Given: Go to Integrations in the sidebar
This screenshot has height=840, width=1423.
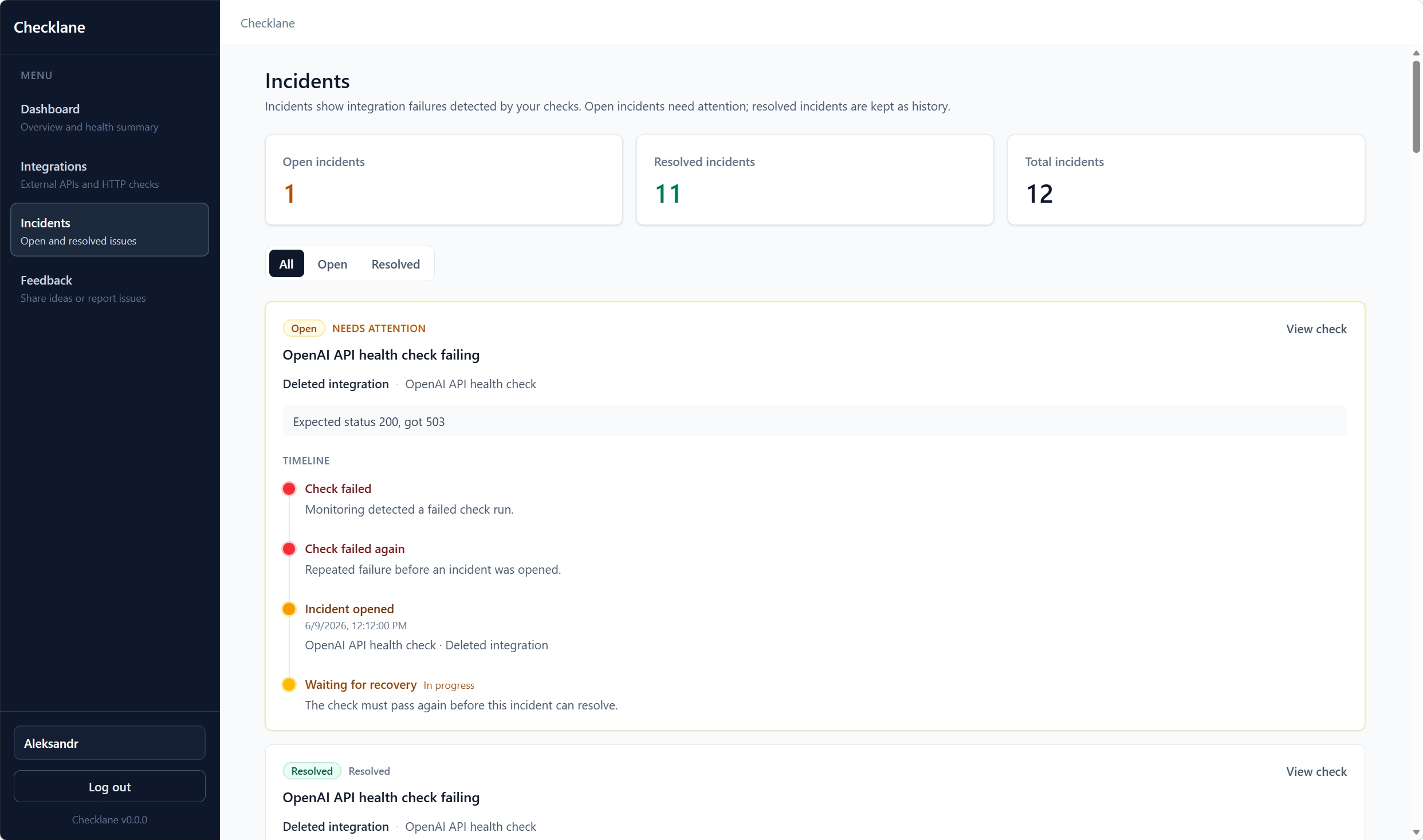Looking at the screenshot, I should click(x=109, y=175).
